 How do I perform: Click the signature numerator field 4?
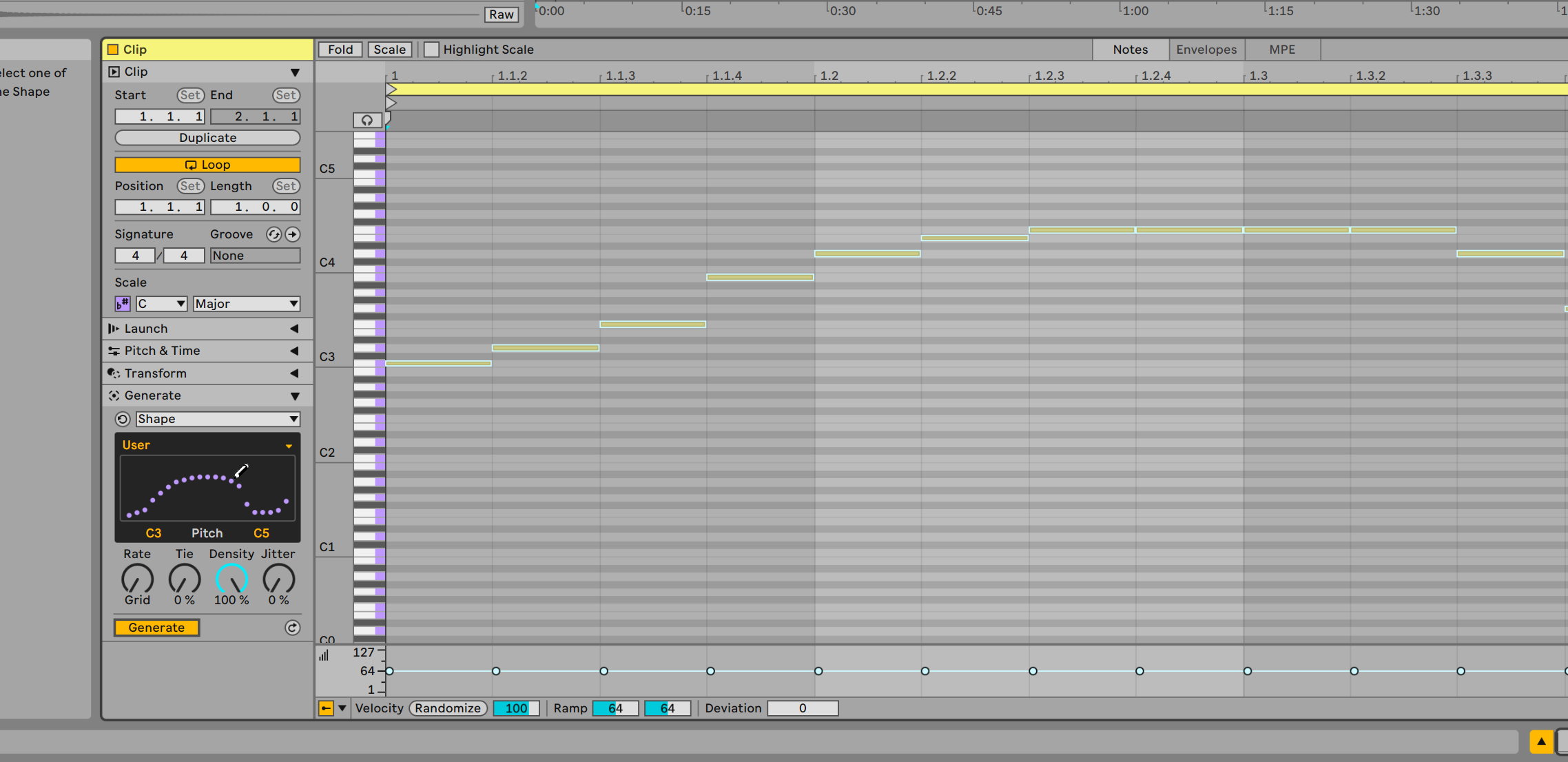pyautogui.click(x=135, y=256)
